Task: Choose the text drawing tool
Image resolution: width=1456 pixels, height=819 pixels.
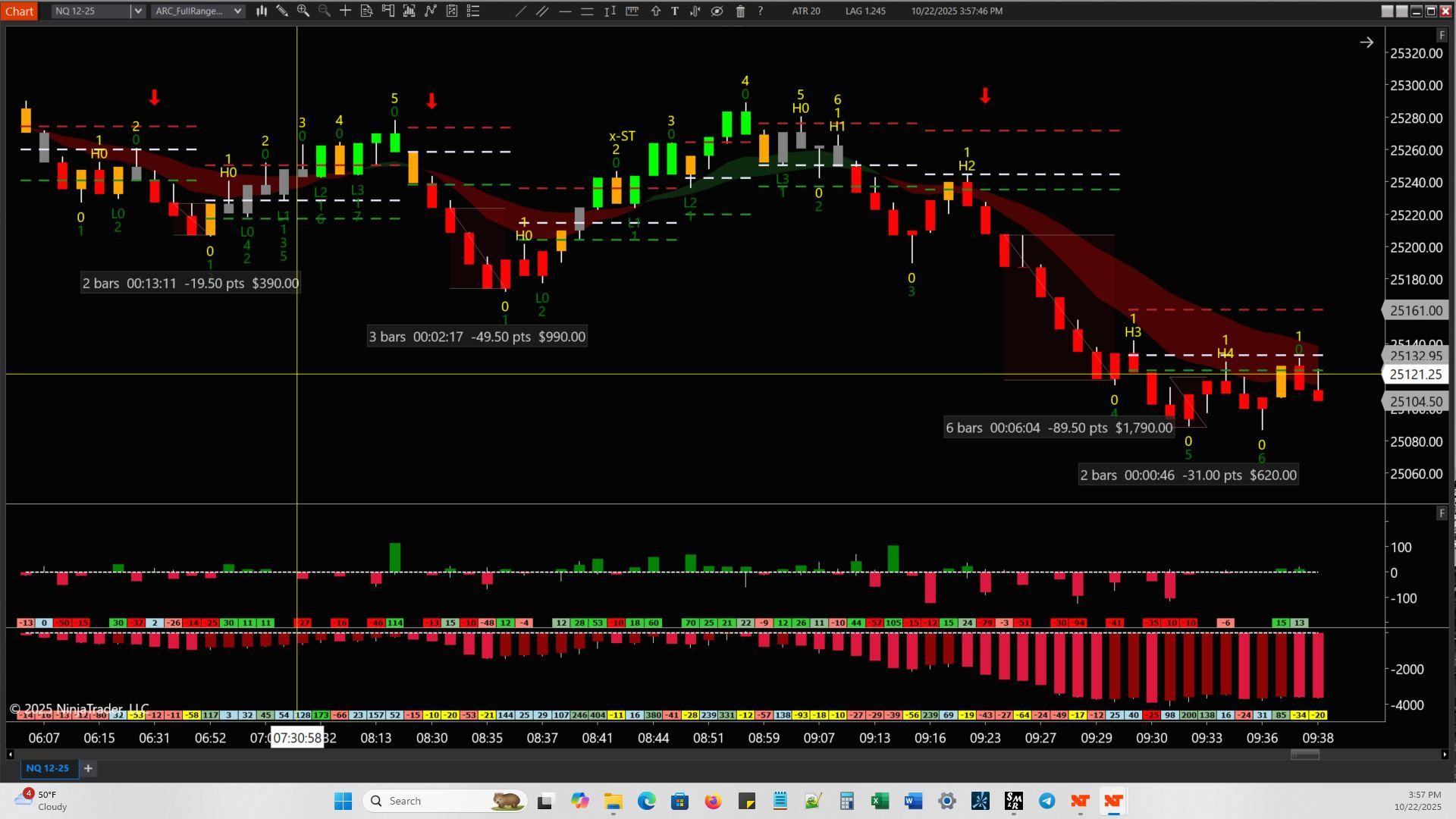Action: [x=674, y=11]
